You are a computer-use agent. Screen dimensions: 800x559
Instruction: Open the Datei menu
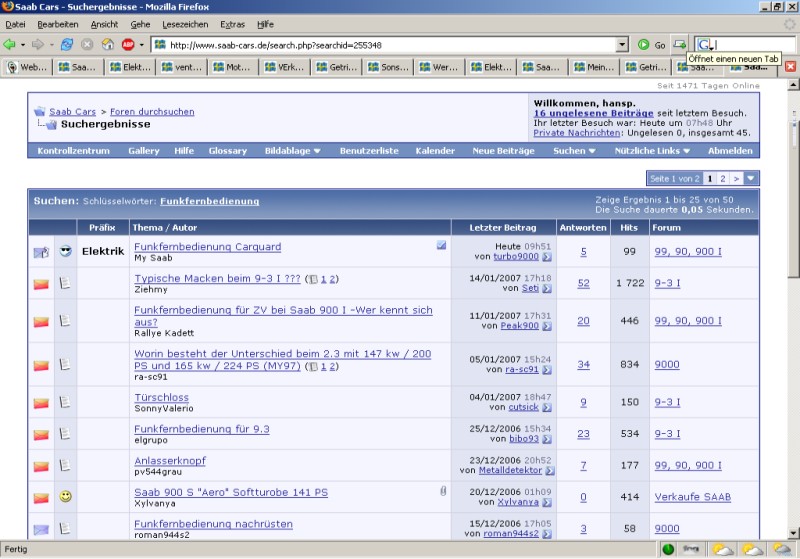click(15, 24)
